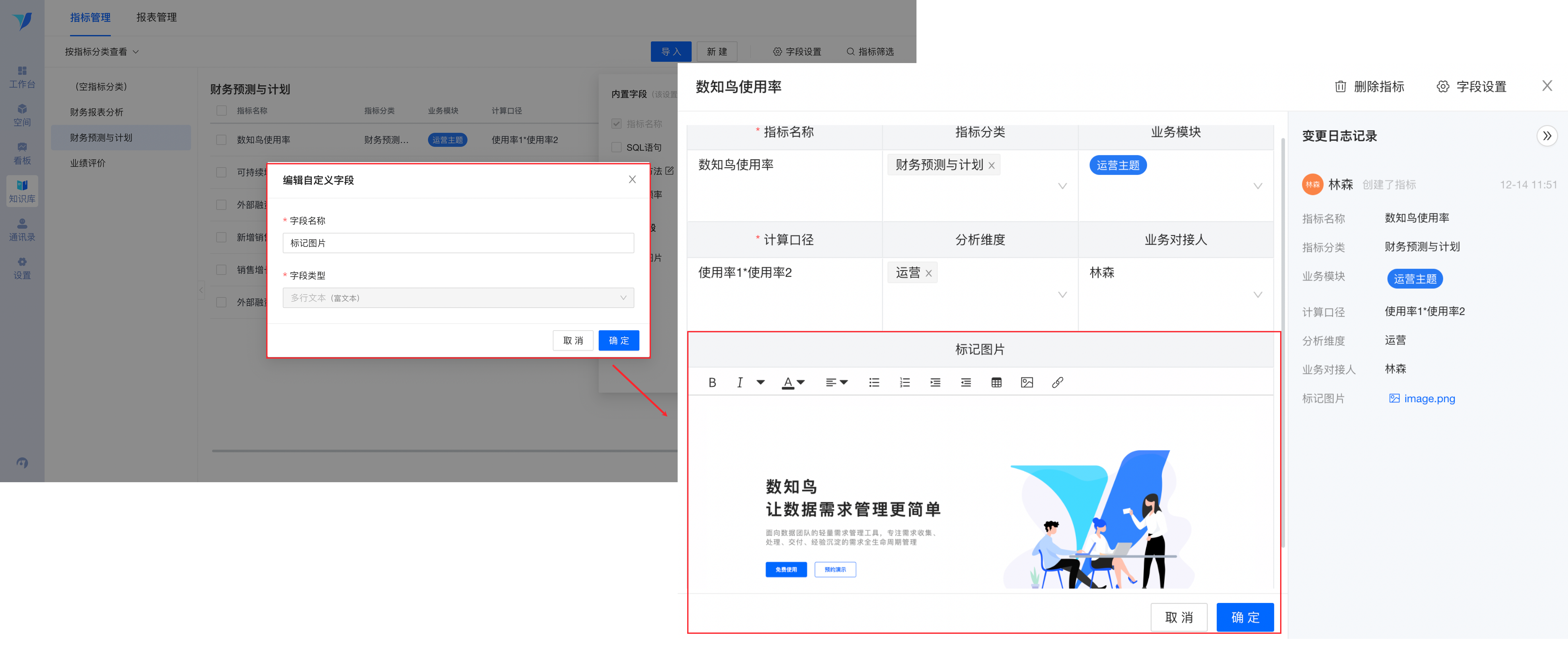Click the 删除指标 button
1568x651 pixels.
[1369, 87]
